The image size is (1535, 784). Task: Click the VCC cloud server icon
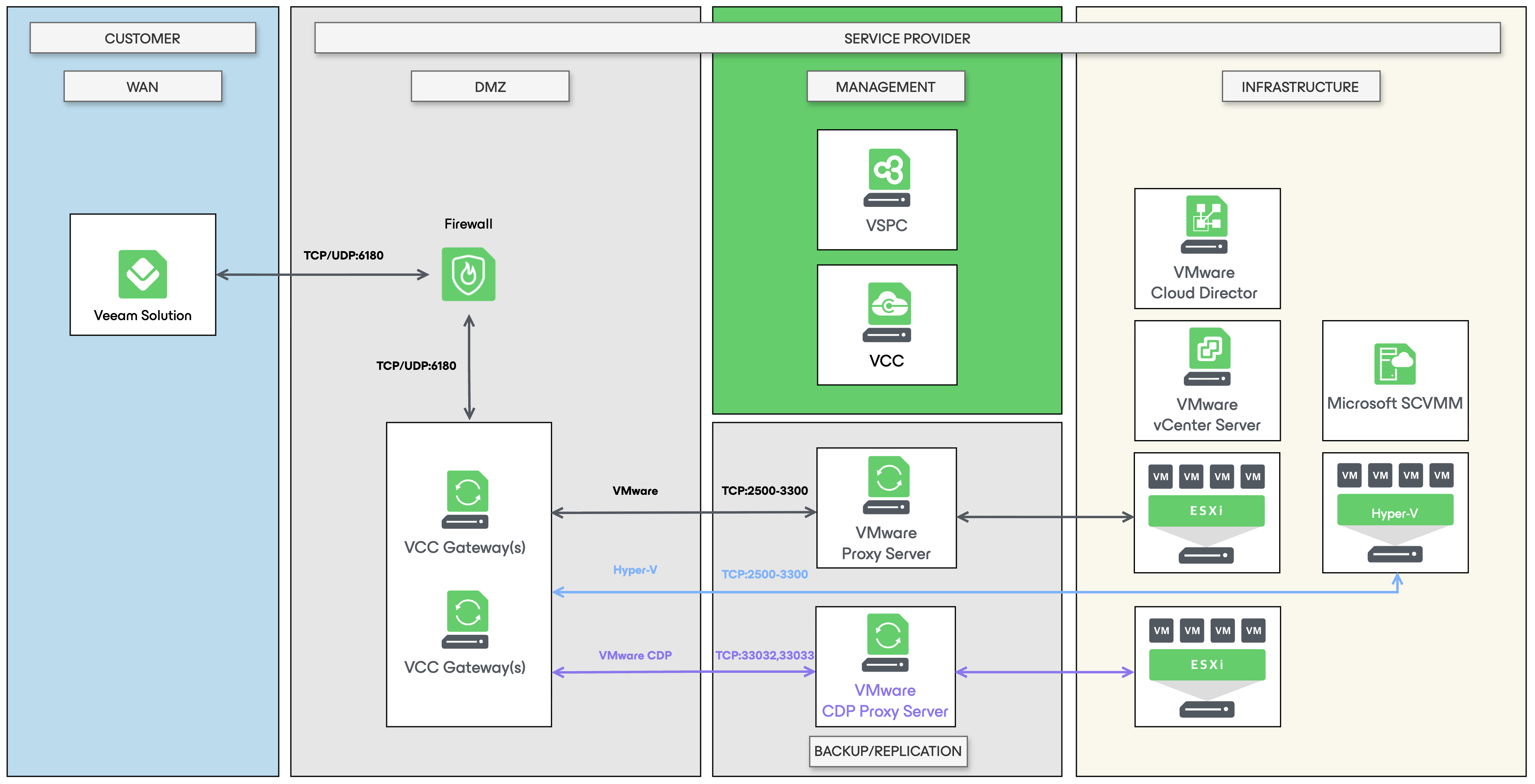(x=887, y=312)
